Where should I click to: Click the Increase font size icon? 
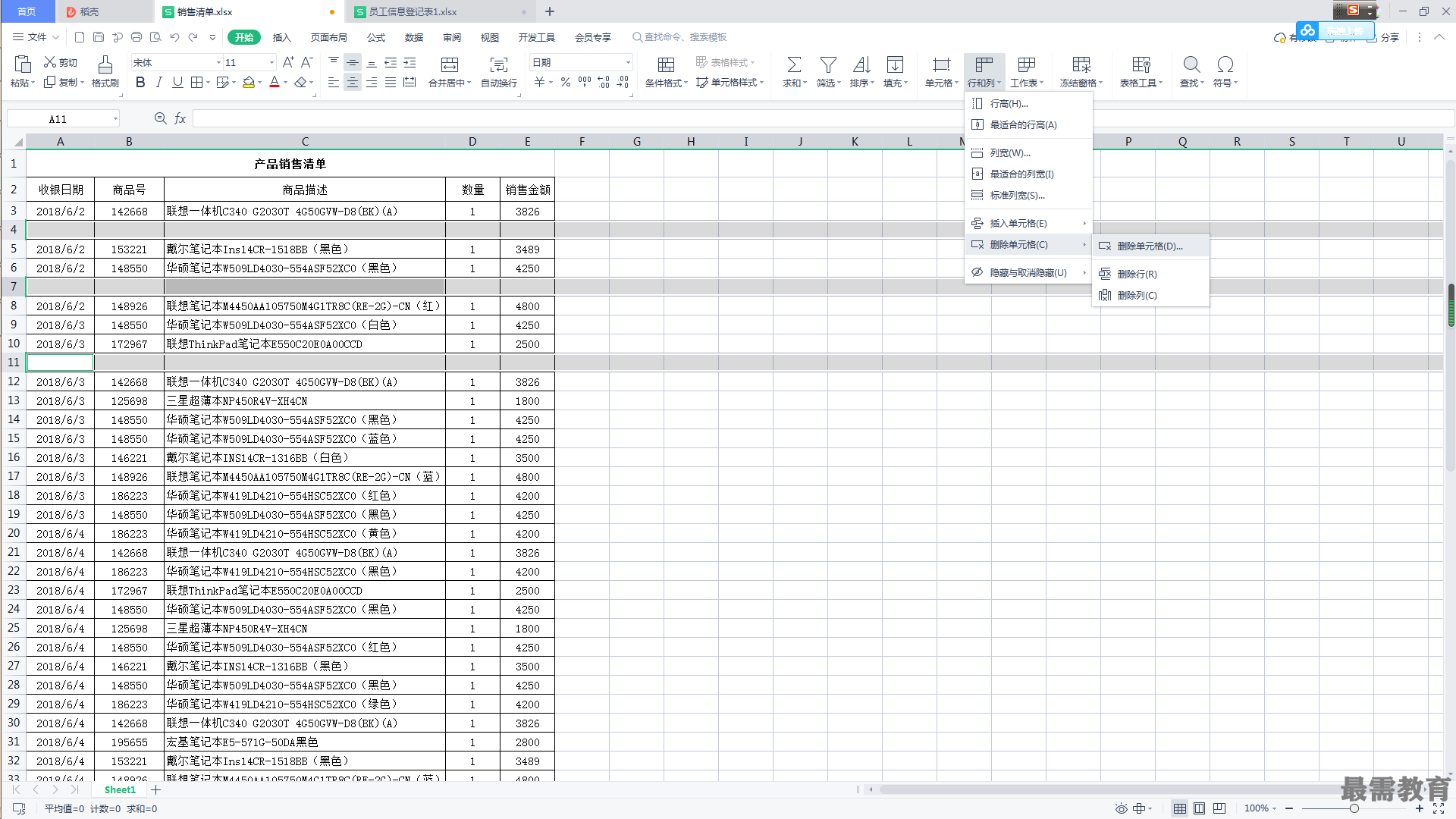[288, 62]
